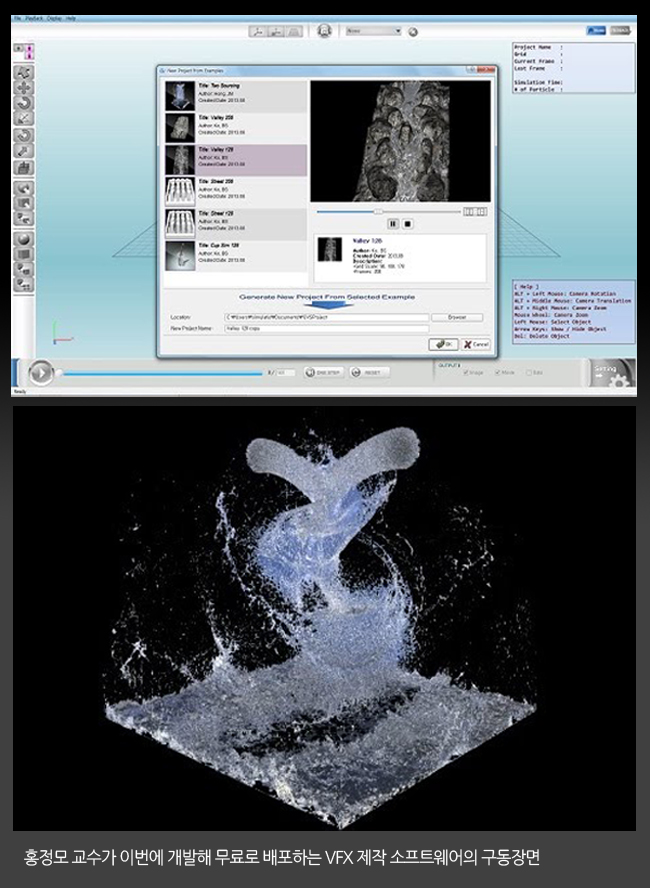650x888 pixels.
Task: Click the small thumbnail in description panel
Action: point(330,250)
